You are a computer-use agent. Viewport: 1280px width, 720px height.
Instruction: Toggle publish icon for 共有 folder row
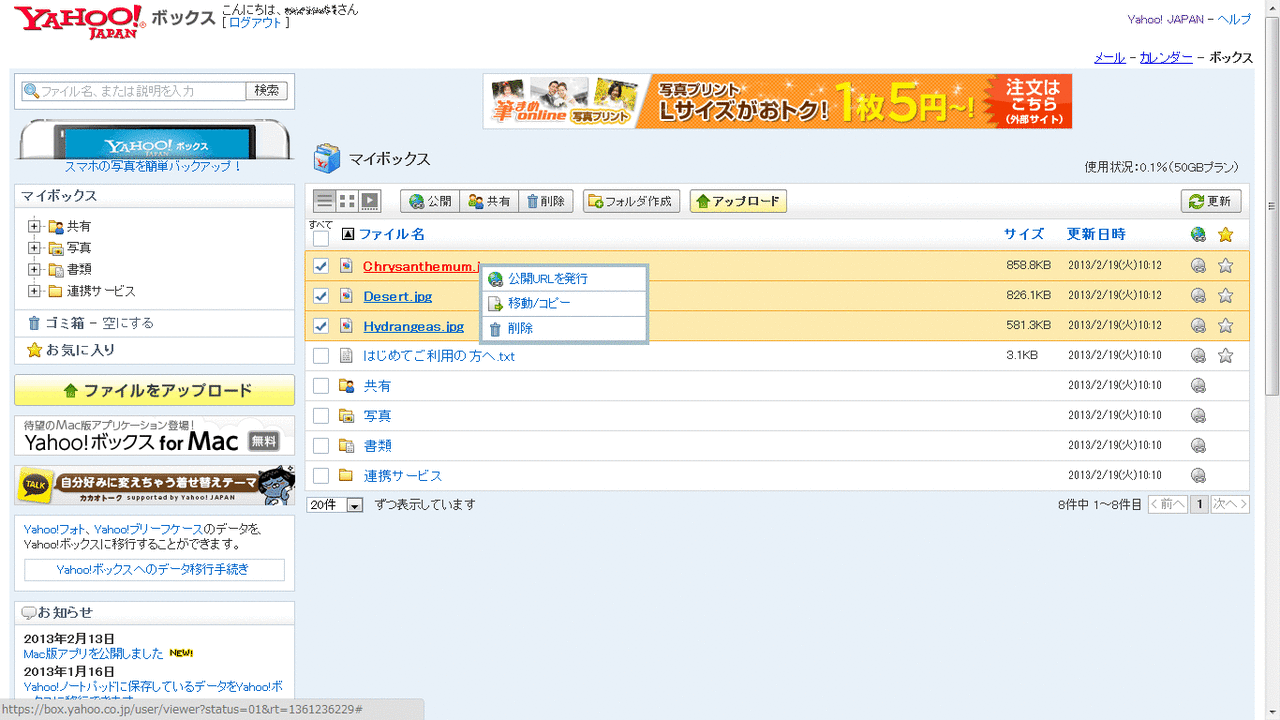pos(1198,386)
